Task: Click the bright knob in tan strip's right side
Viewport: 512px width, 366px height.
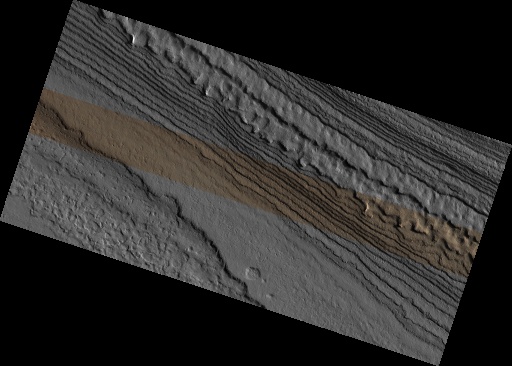Action: click(x=367, y=207)
